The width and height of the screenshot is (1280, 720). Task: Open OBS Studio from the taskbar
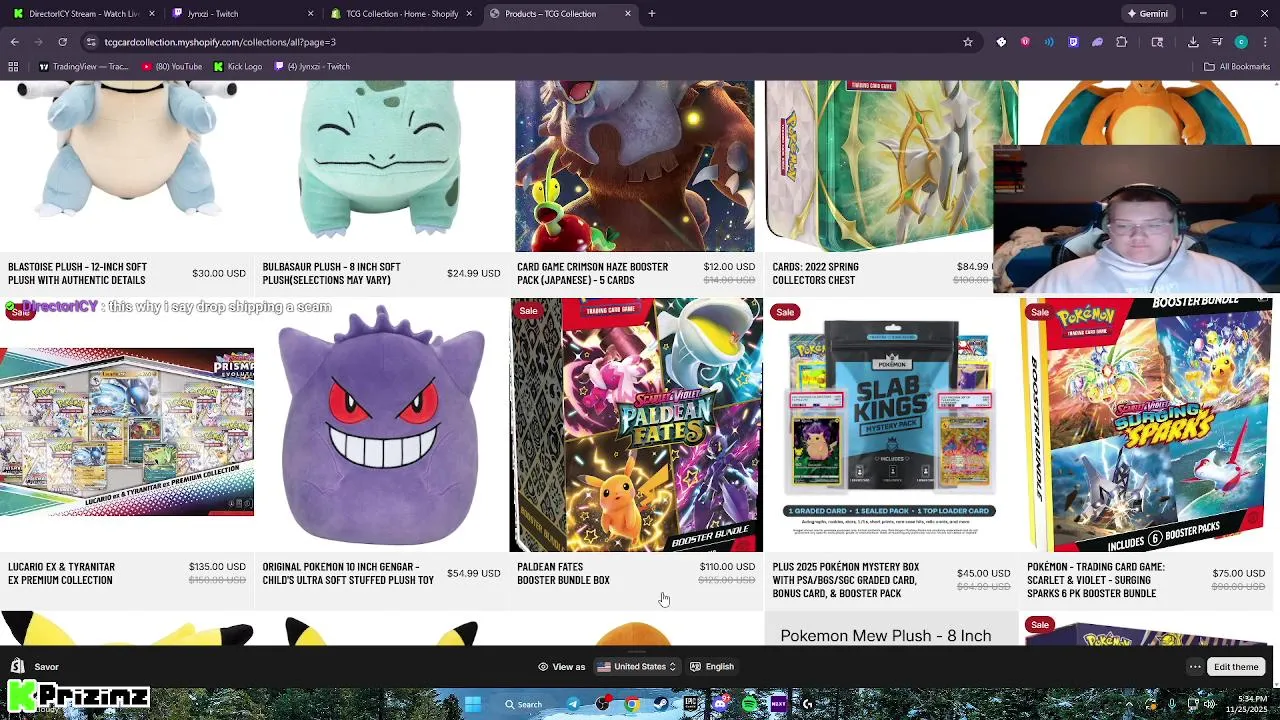point(602,704)
